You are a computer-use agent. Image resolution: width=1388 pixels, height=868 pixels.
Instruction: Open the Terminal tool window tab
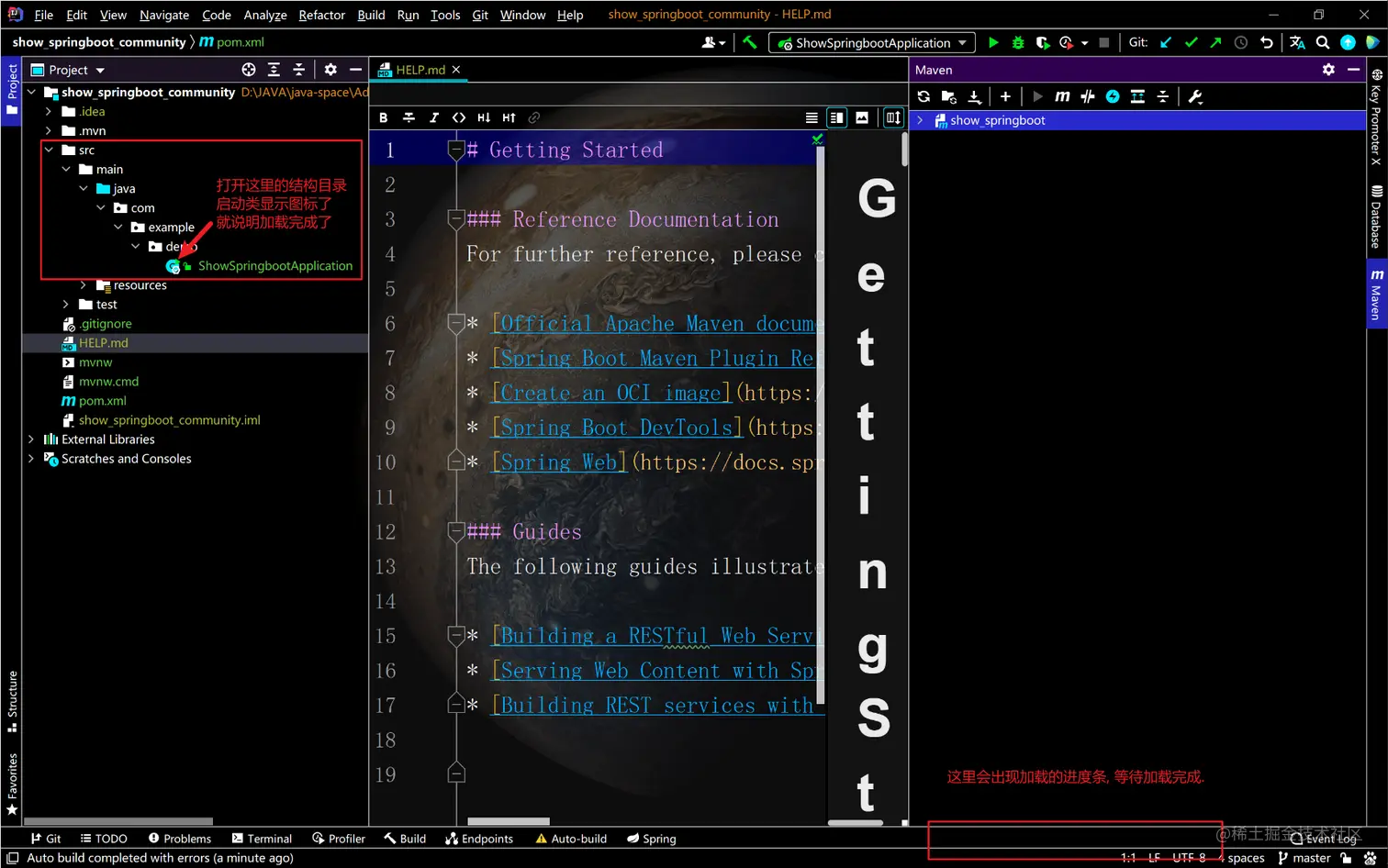(262, 839)
